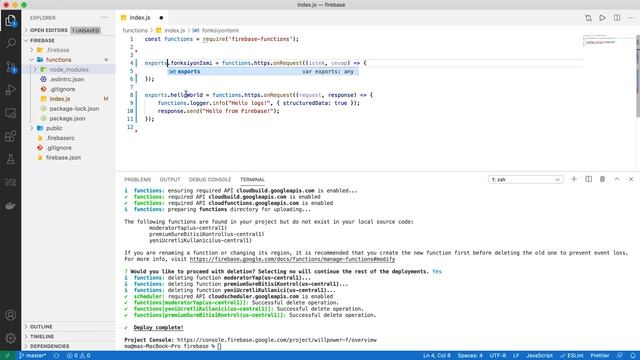Open the Testing flask view
640x360 pixels.
[11, 160]
